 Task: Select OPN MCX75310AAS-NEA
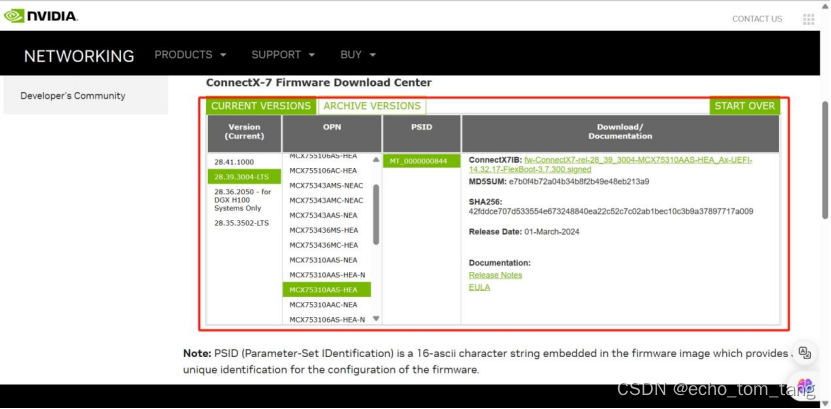coord(326,260)
